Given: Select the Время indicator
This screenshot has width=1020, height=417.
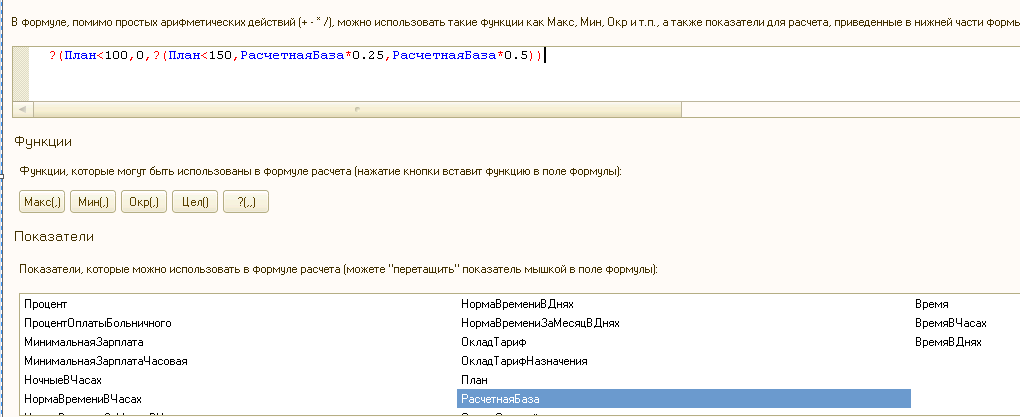Looking at the screenshot, I should (932, 304).
